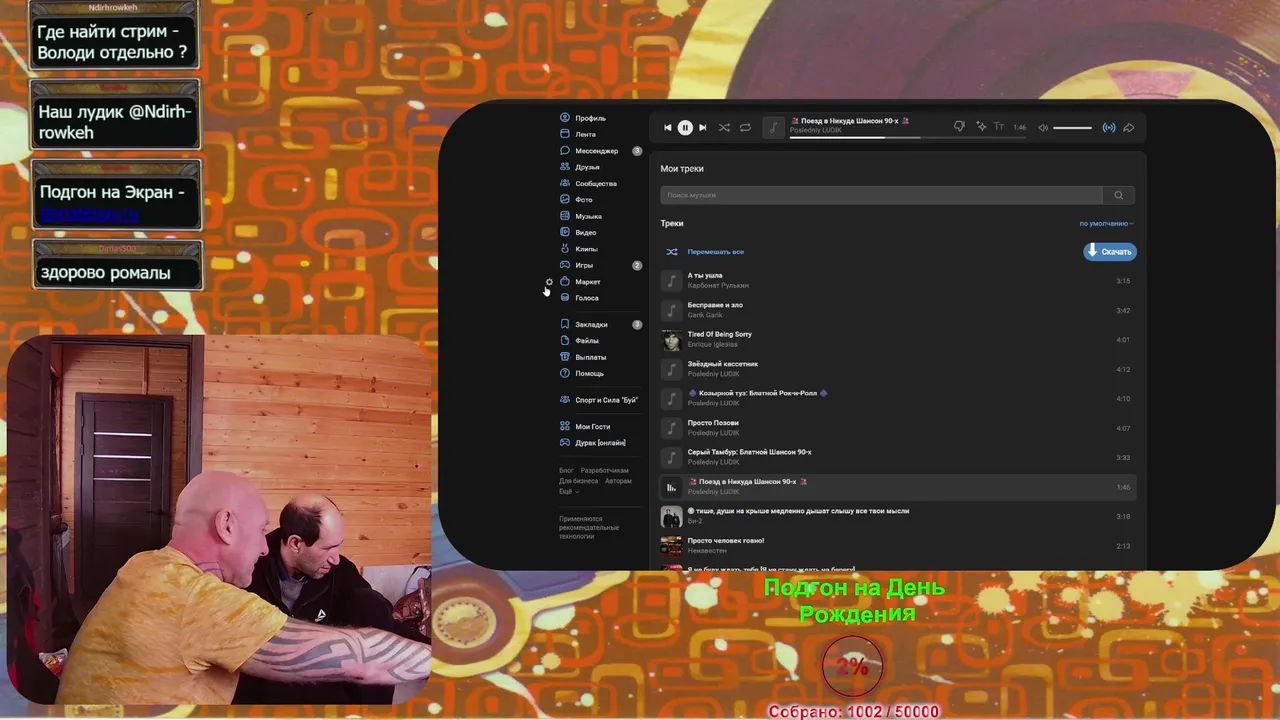
Task: Toggle shuffle in the player bar
Action: coord(724,127)
